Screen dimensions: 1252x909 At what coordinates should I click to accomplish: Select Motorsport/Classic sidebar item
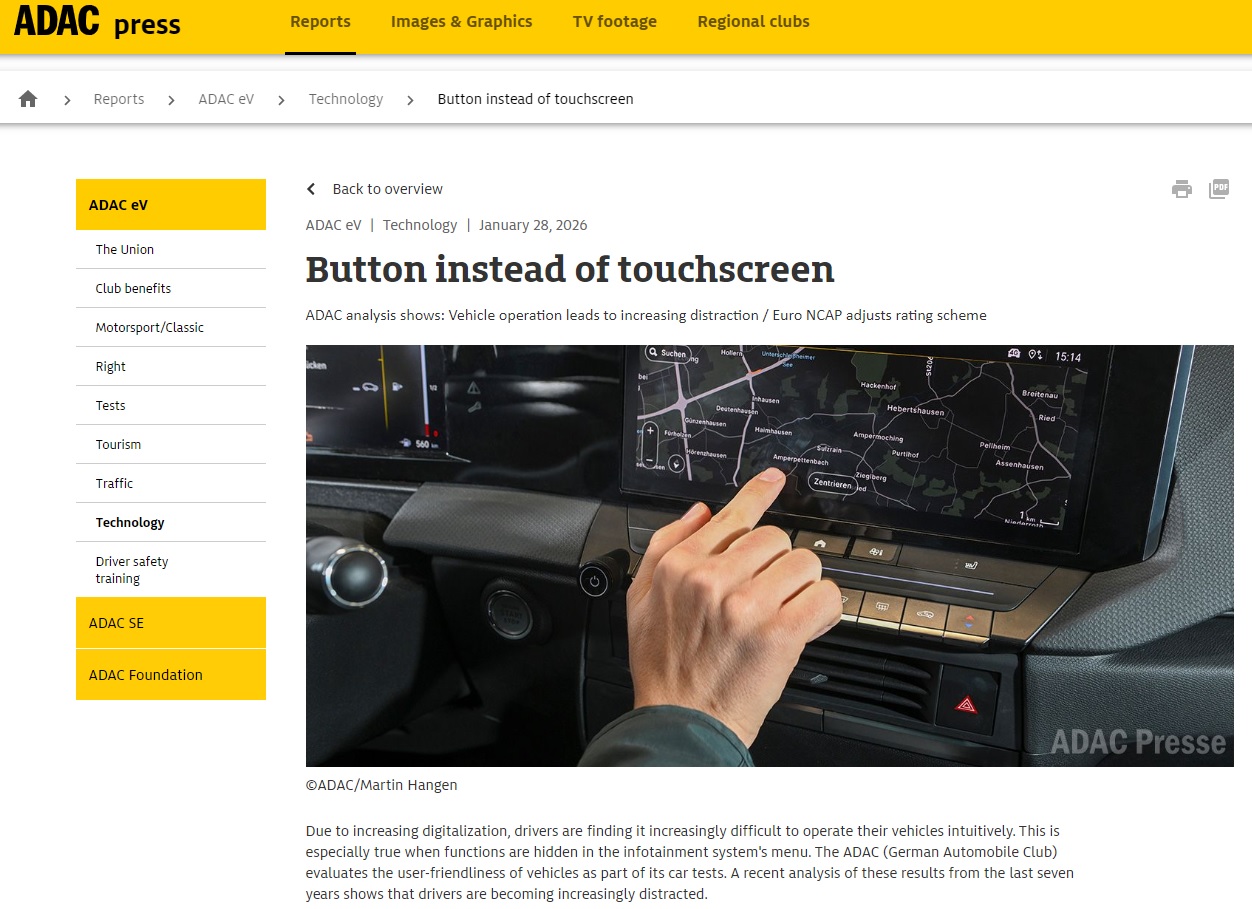click(149, 328)
